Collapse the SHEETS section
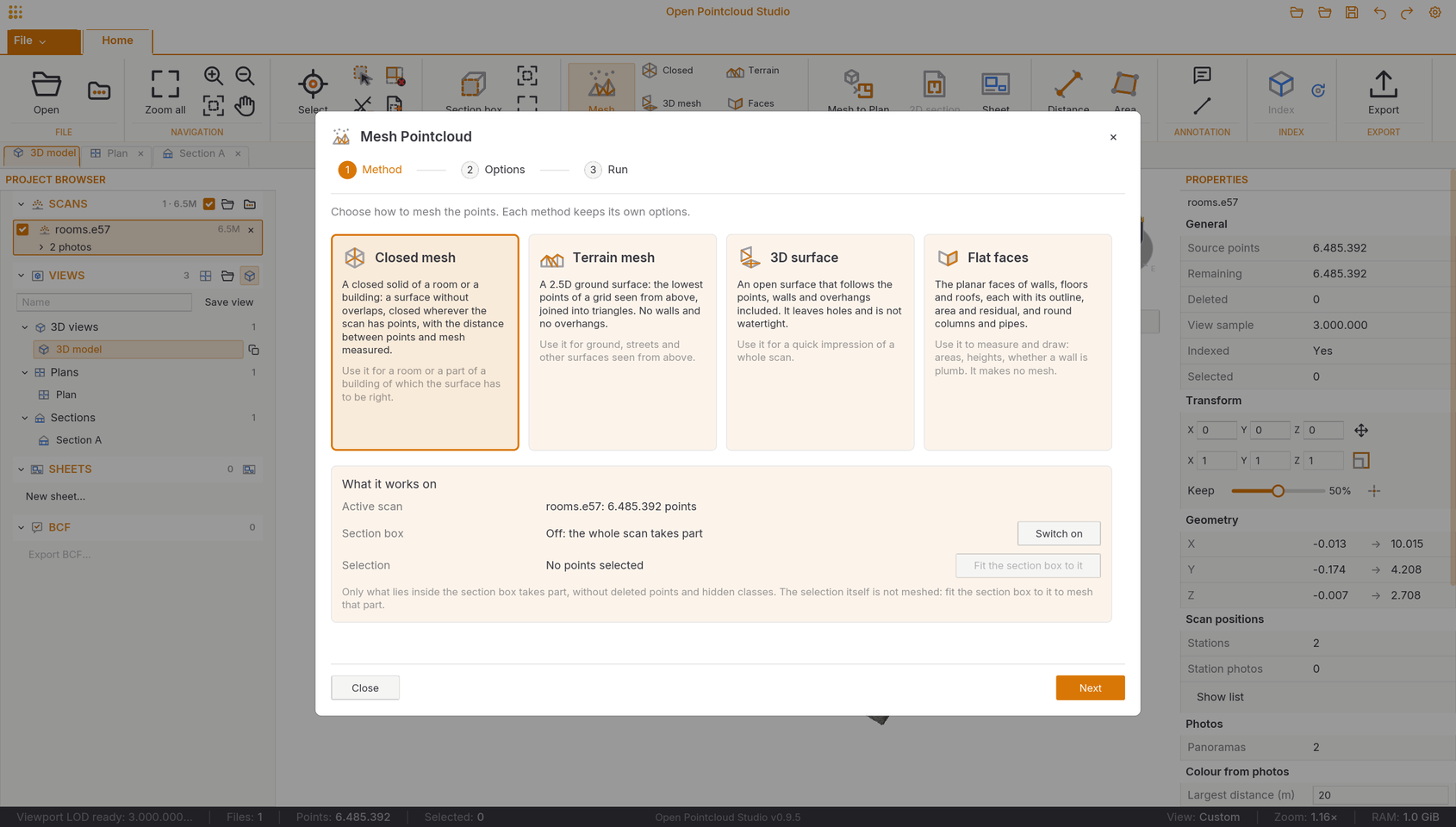The width and height of the screenshot is (1456, 827). point(21,469)
